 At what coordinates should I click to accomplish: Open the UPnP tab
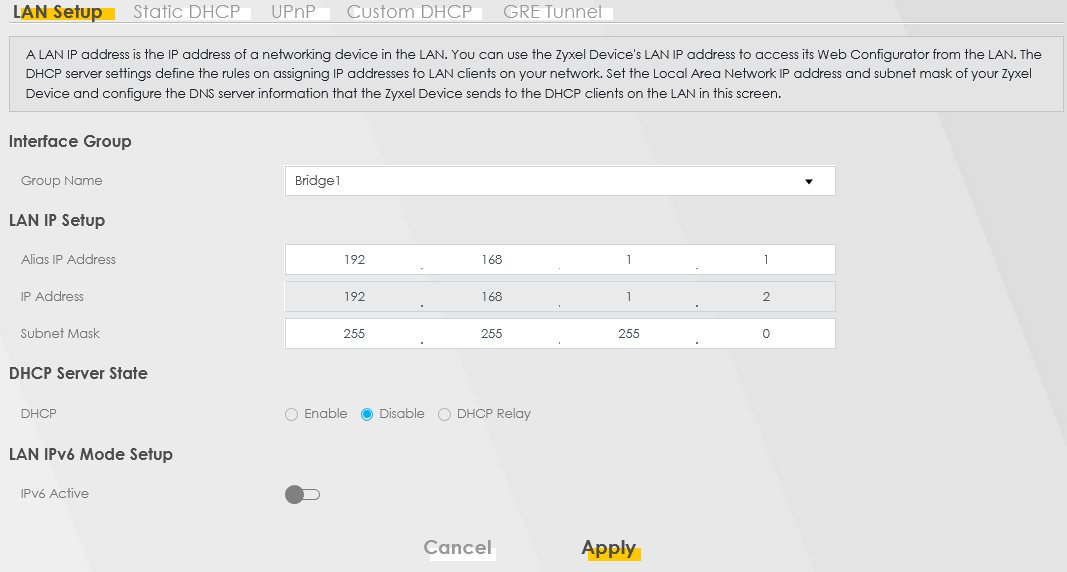(292, 13)
